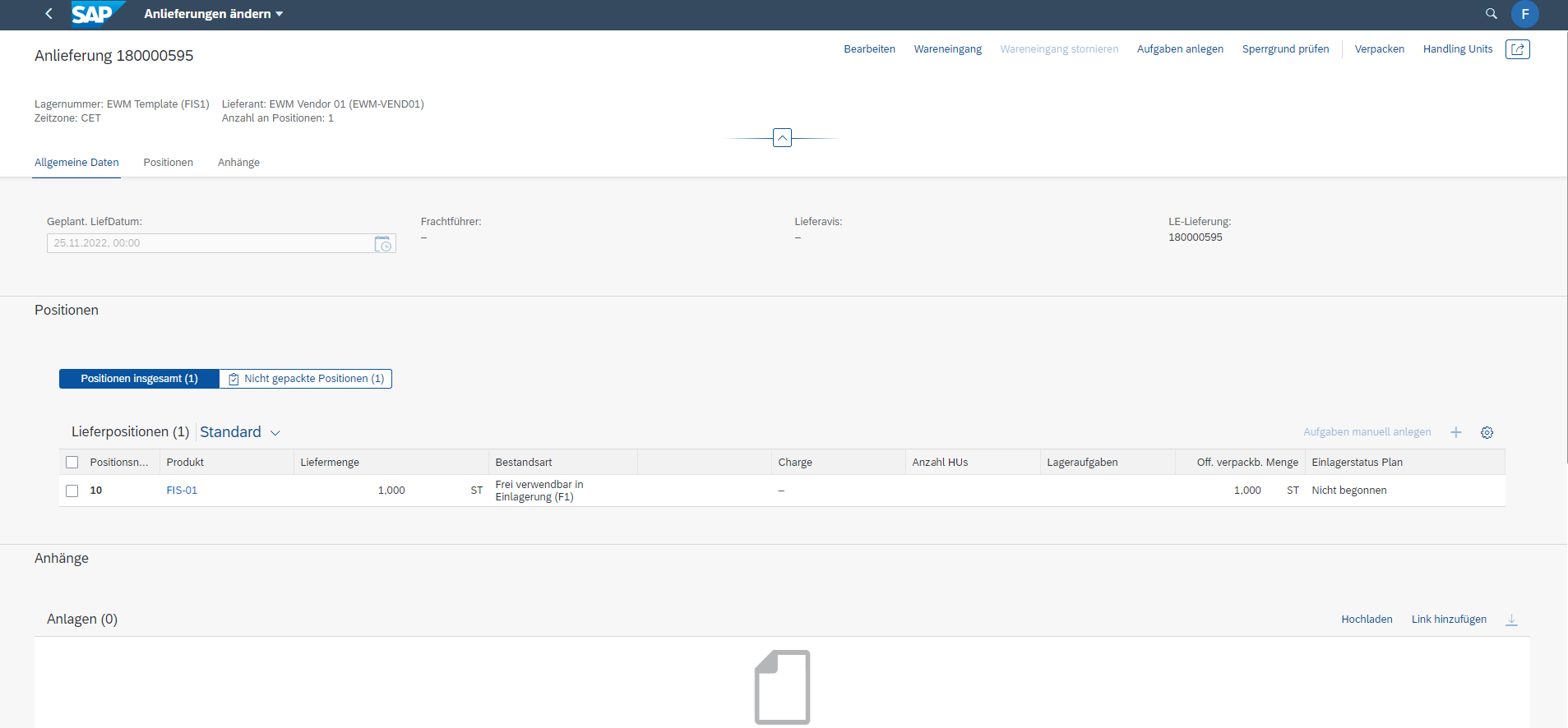Click the Verpacken button

(x=1379, y=49)
